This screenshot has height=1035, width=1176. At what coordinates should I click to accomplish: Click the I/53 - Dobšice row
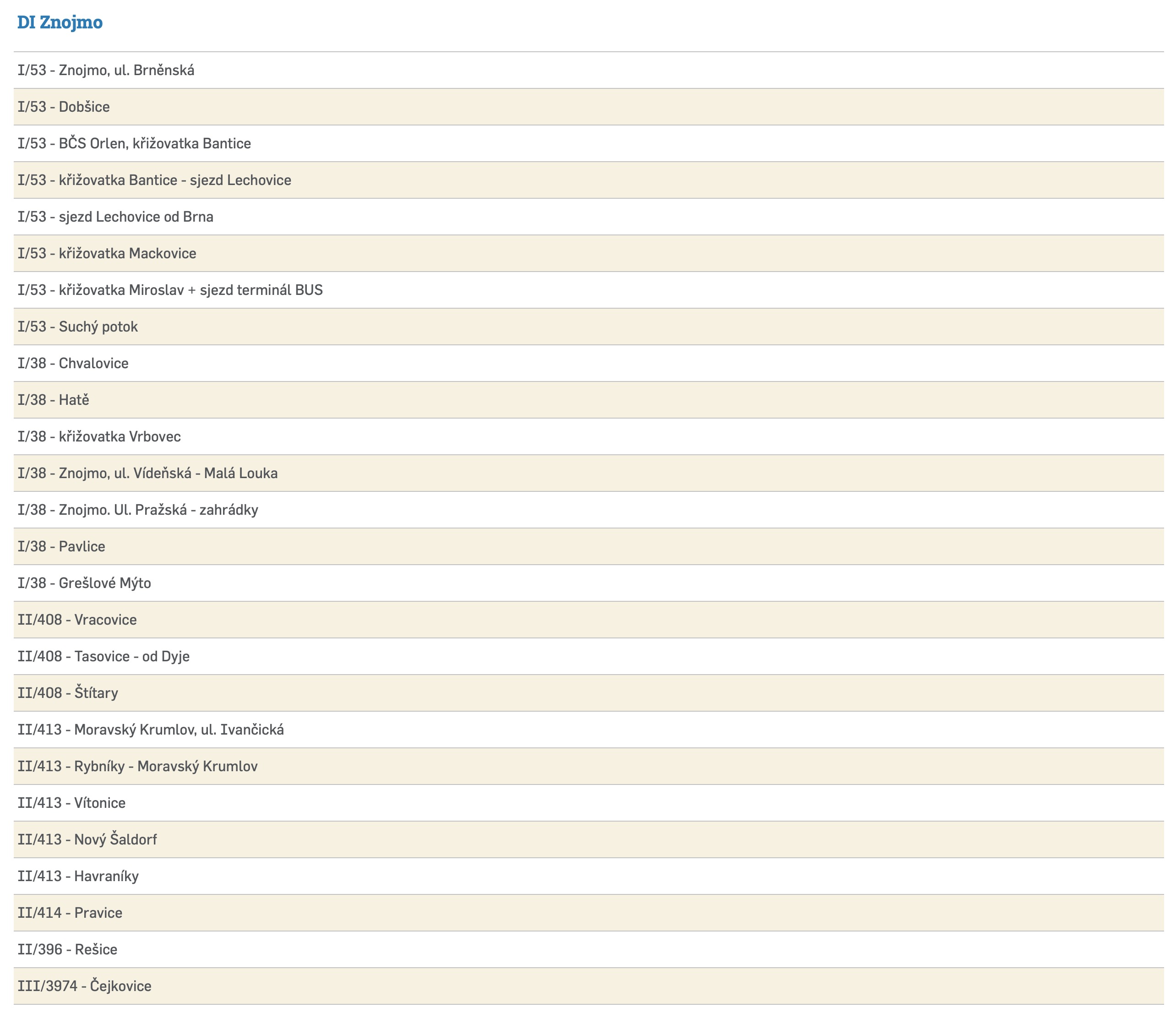coord(64,107)
